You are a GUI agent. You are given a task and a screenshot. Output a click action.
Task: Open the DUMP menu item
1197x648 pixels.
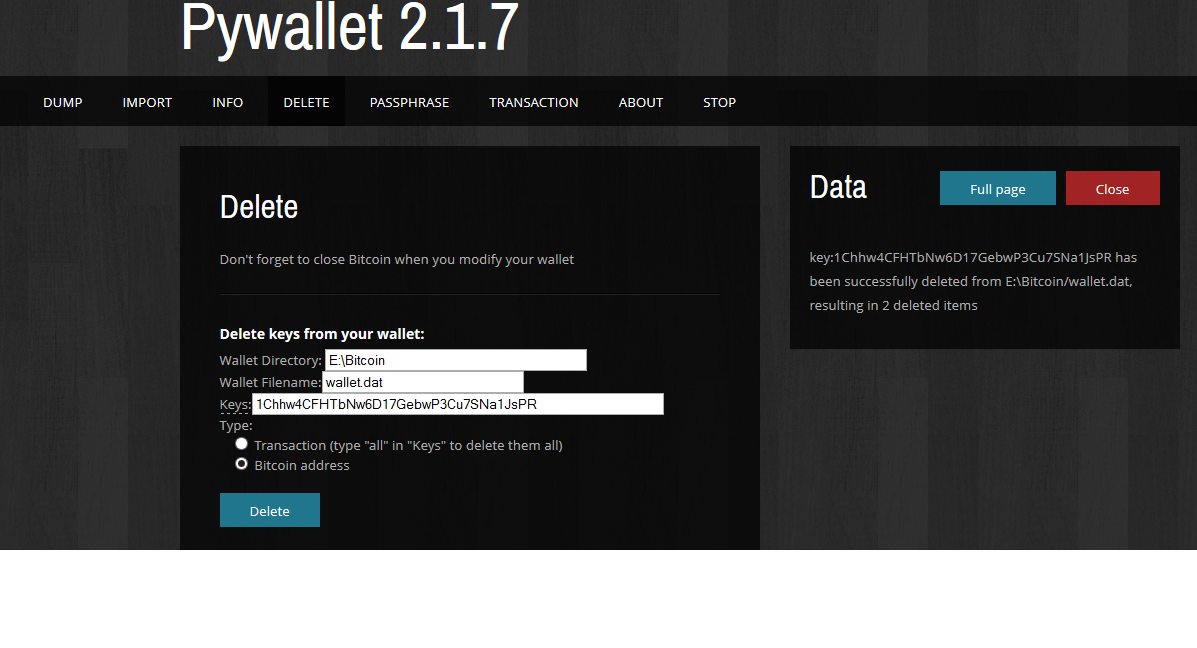pos(63,102)
